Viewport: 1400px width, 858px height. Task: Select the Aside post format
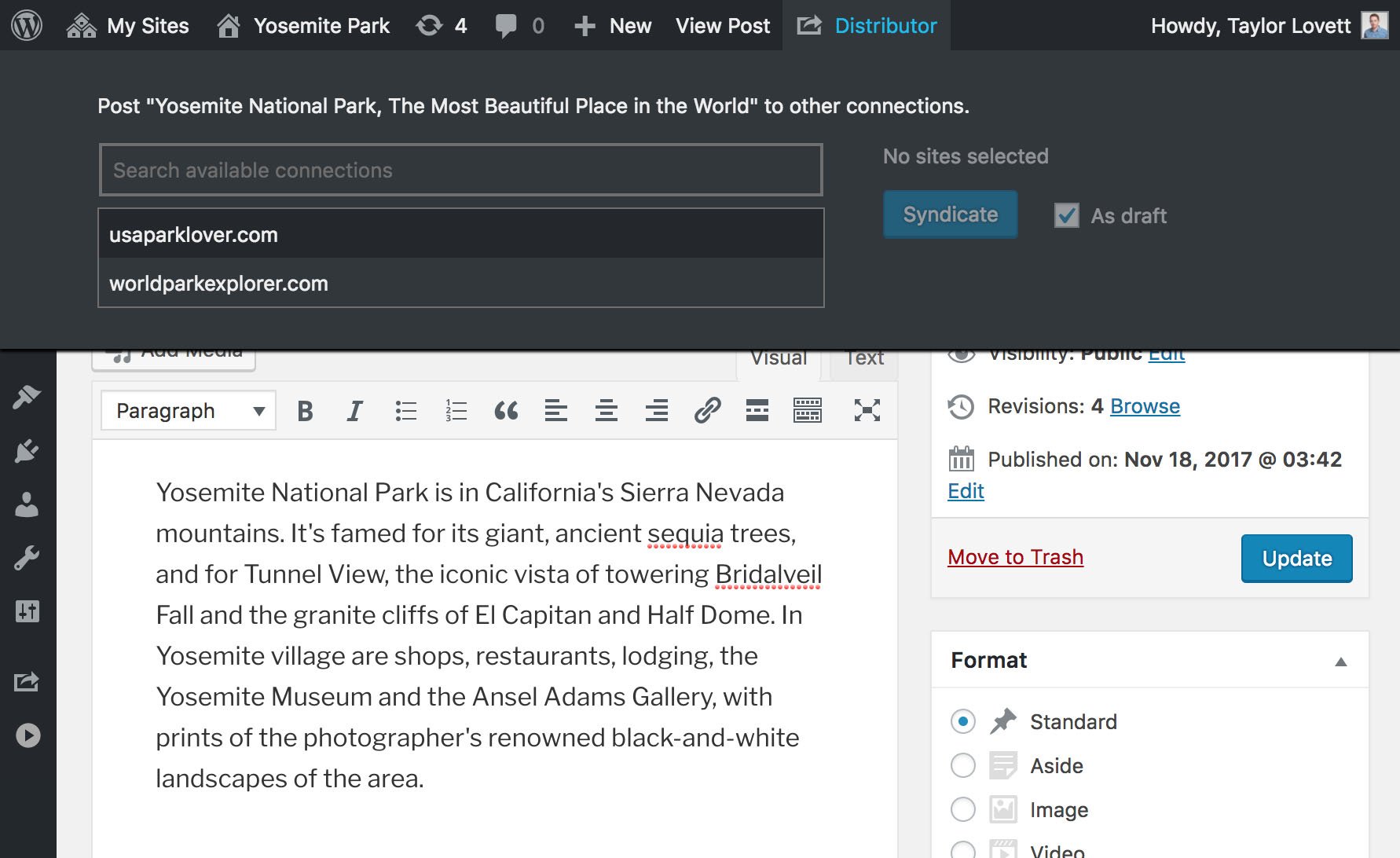point(963,765)
